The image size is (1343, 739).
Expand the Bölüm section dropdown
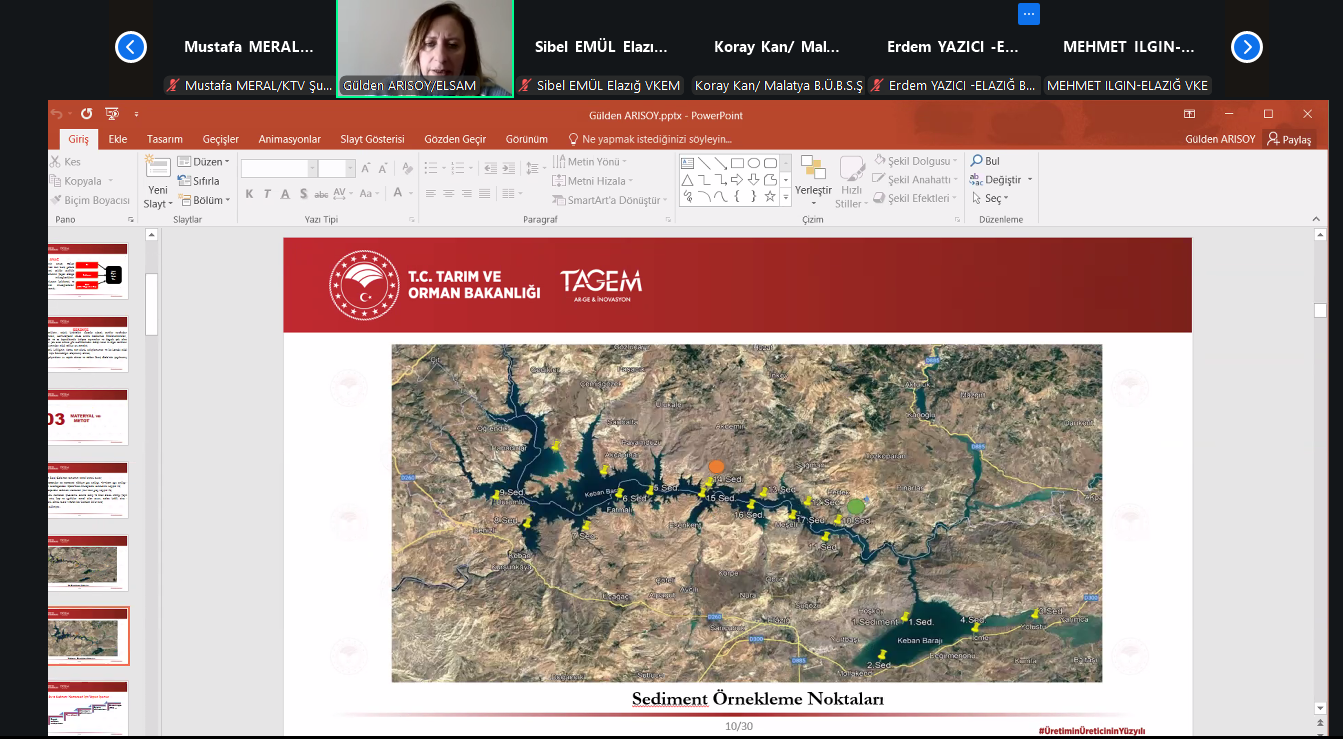(x=203, y=200)
